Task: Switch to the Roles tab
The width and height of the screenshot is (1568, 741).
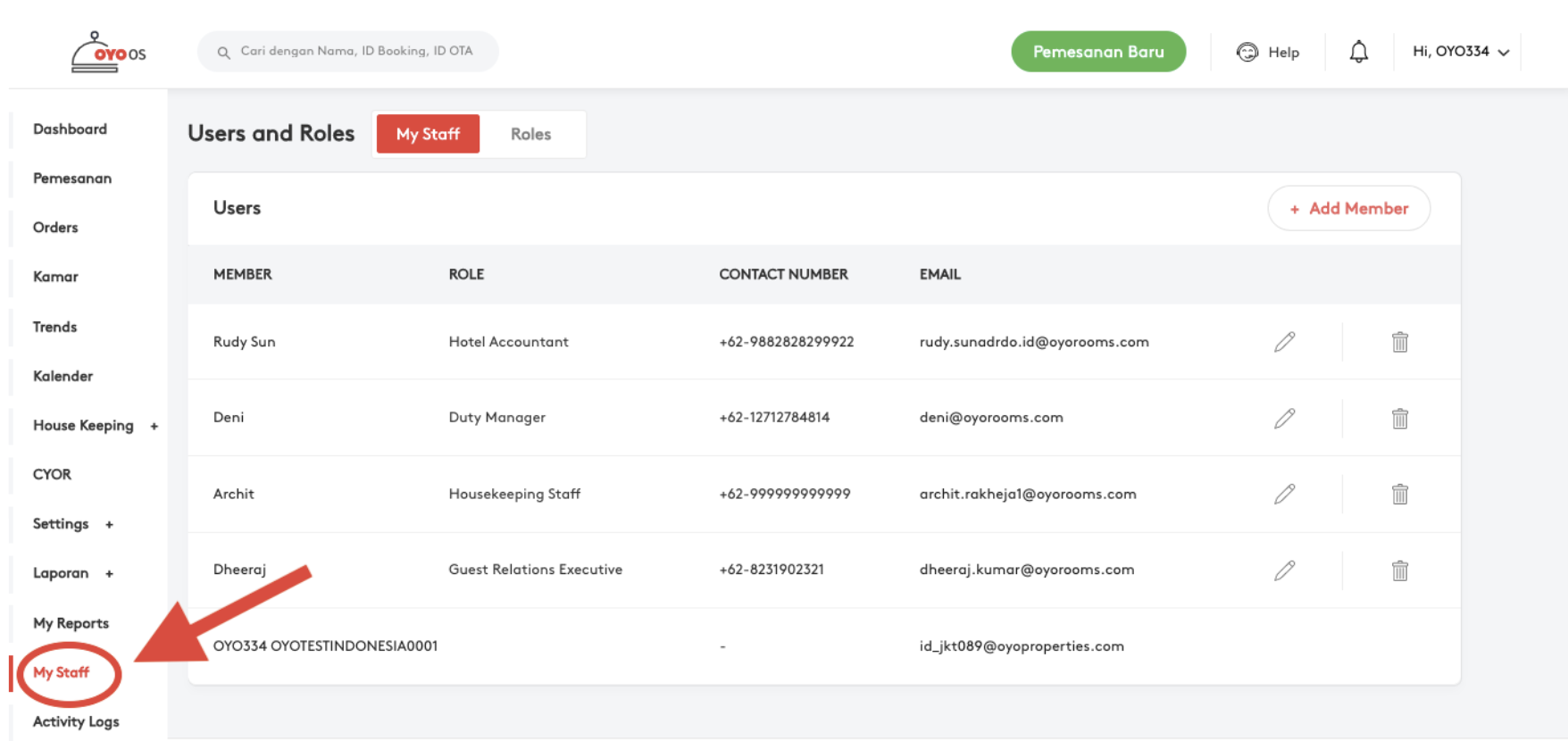Action: (x=530, y=134)
